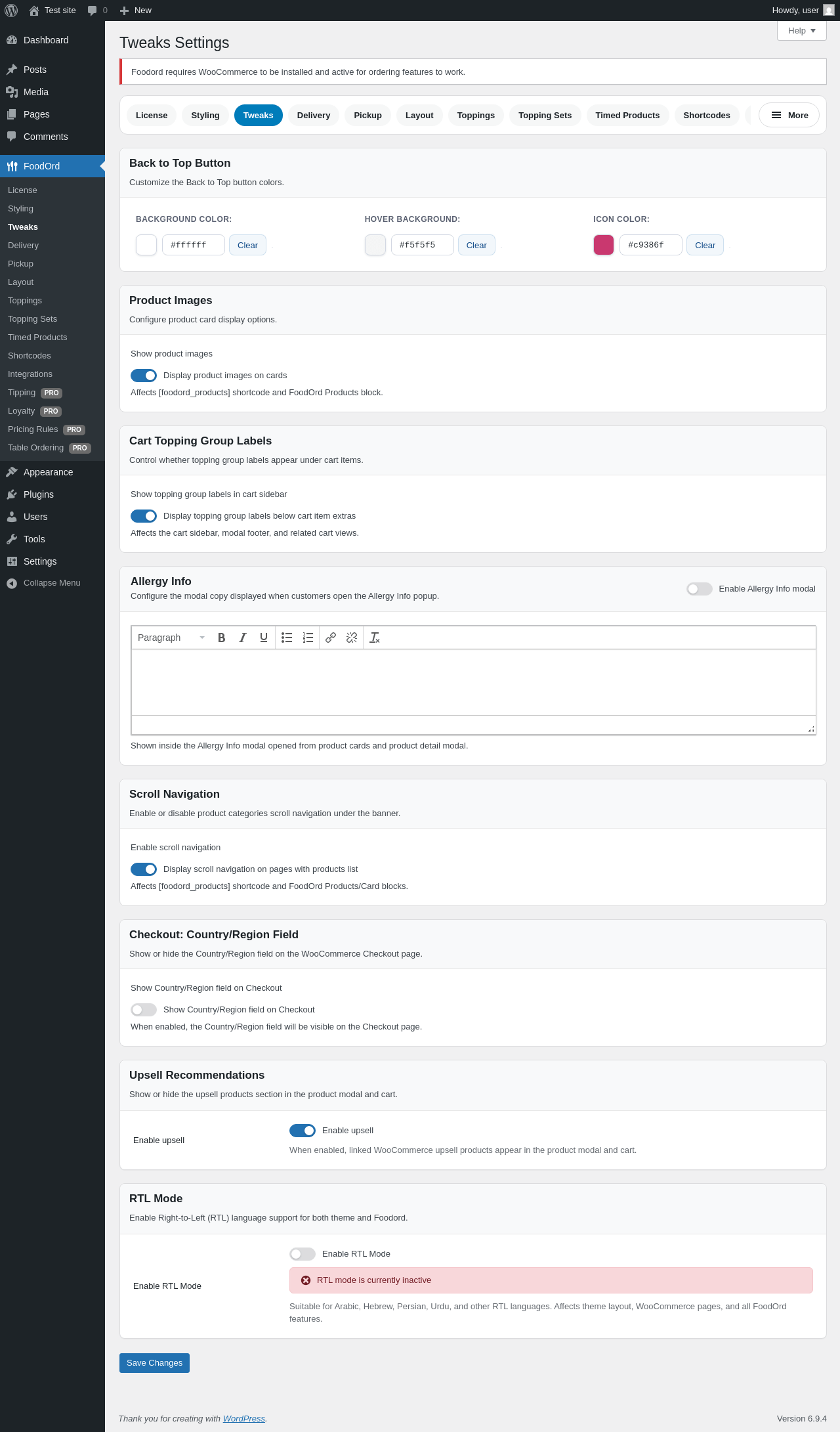This screenshot has width=840, height=1432.
Task: Click the Save Changes button
Action: click(x=154, y=1363)
